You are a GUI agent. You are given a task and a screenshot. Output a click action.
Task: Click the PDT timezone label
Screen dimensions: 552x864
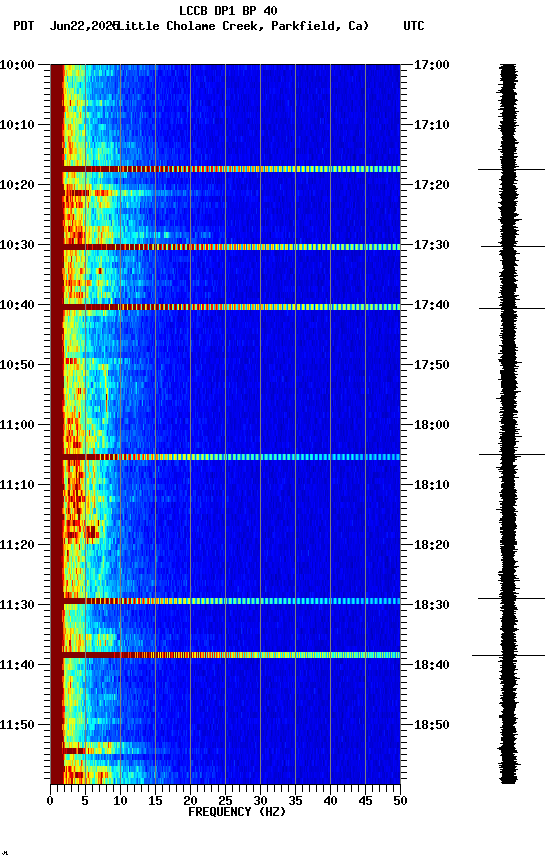click(24, 26)
